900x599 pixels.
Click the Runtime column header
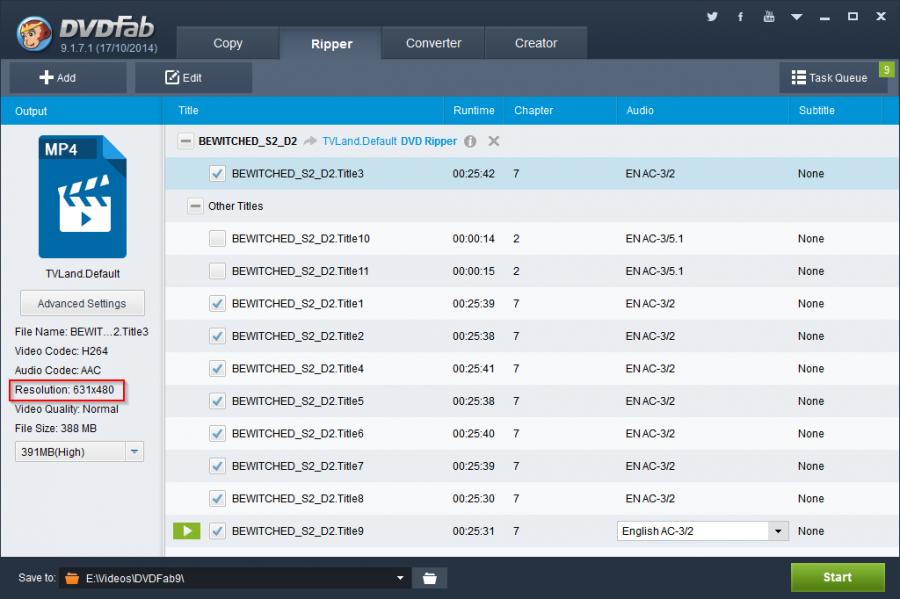(474, 111)
